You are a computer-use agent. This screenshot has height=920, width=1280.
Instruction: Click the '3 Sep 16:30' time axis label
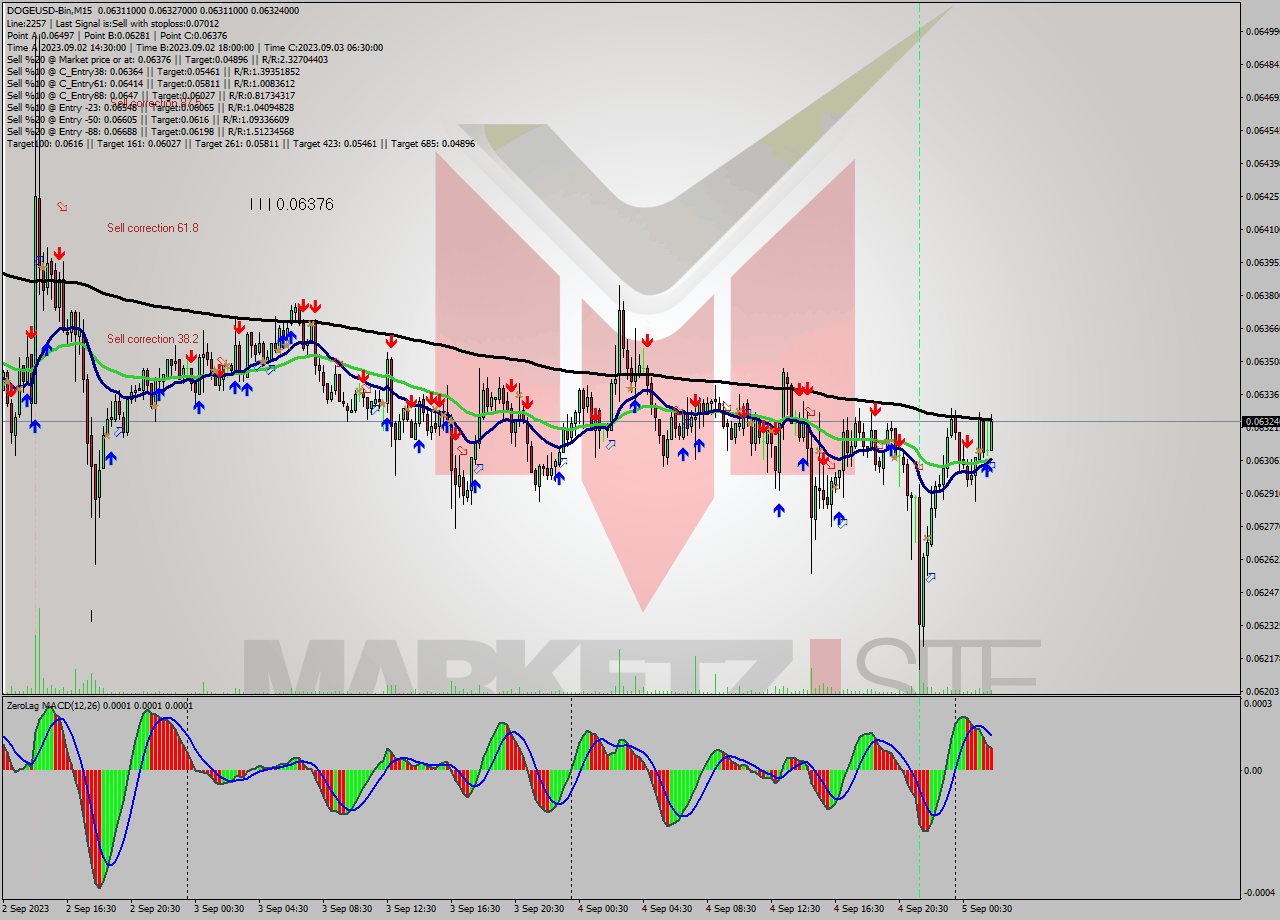[475, 909]
